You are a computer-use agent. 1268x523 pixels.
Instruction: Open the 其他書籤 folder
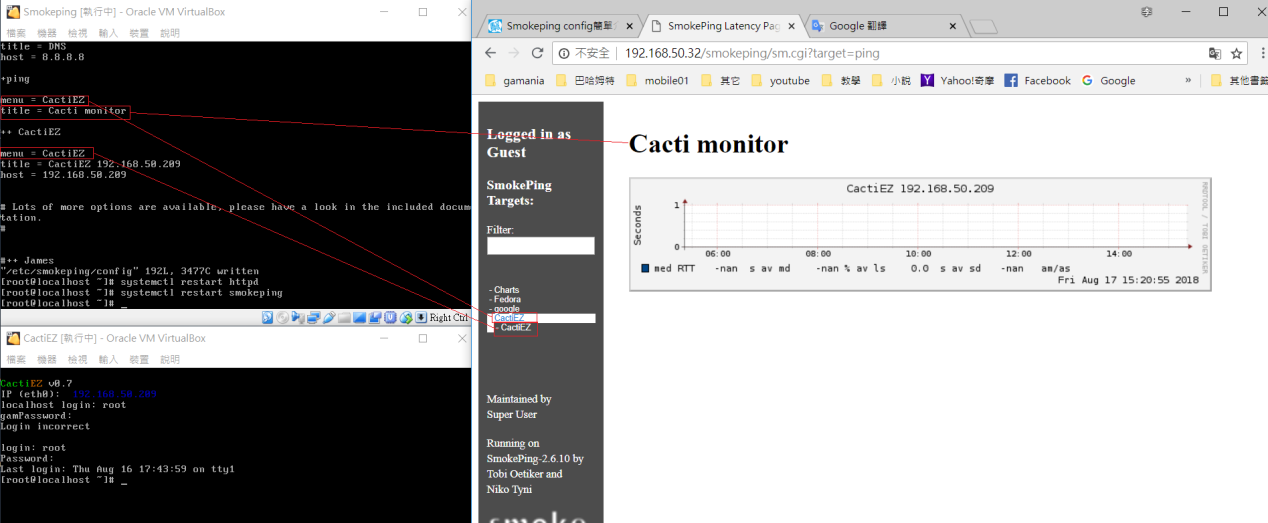click(1237, 81)
